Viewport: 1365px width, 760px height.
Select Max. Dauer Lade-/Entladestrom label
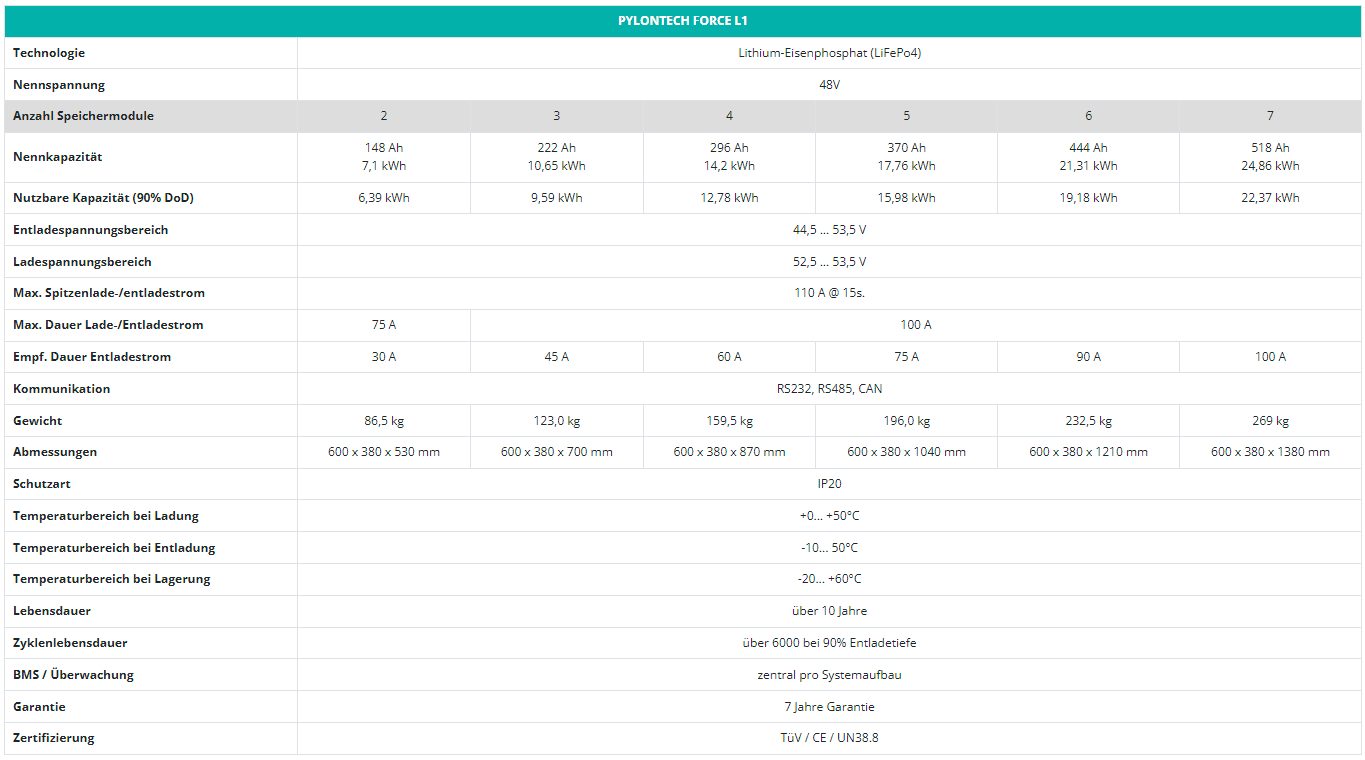pyautogui.click(x=108, y=325)
